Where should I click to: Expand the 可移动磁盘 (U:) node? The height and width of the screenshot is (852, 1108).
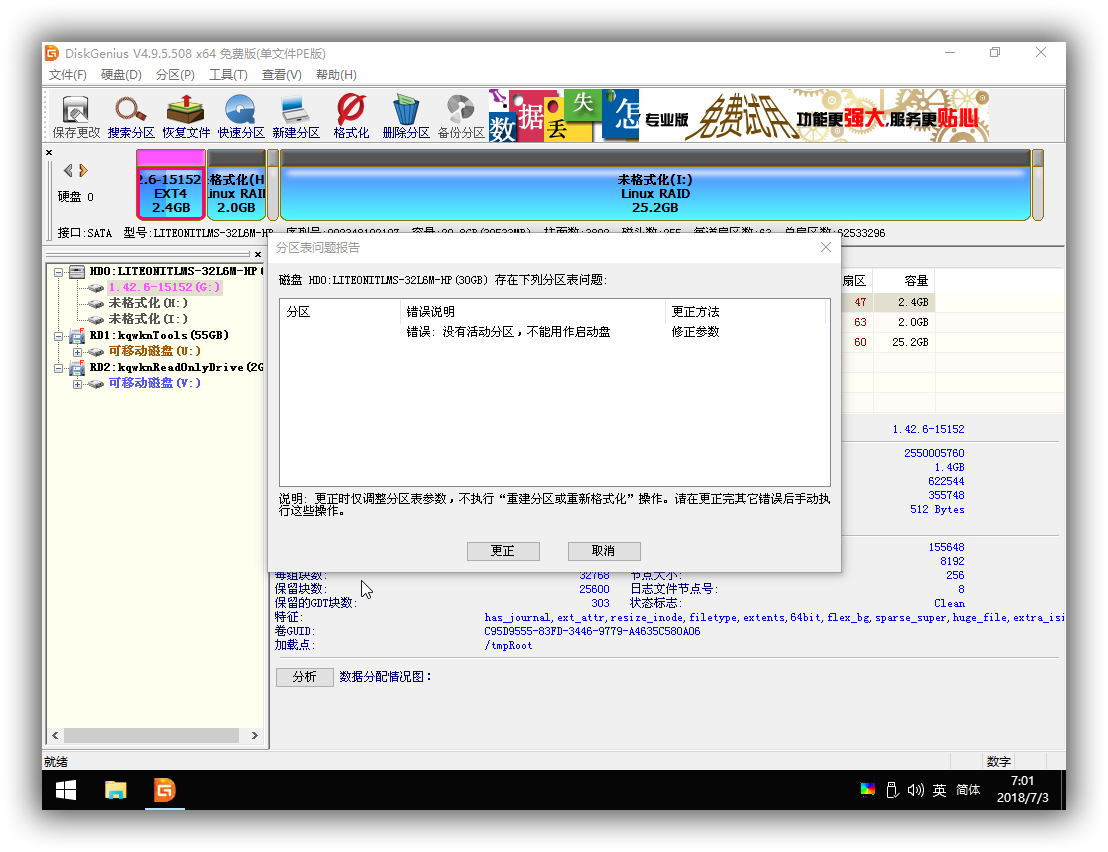pos(77,352)
